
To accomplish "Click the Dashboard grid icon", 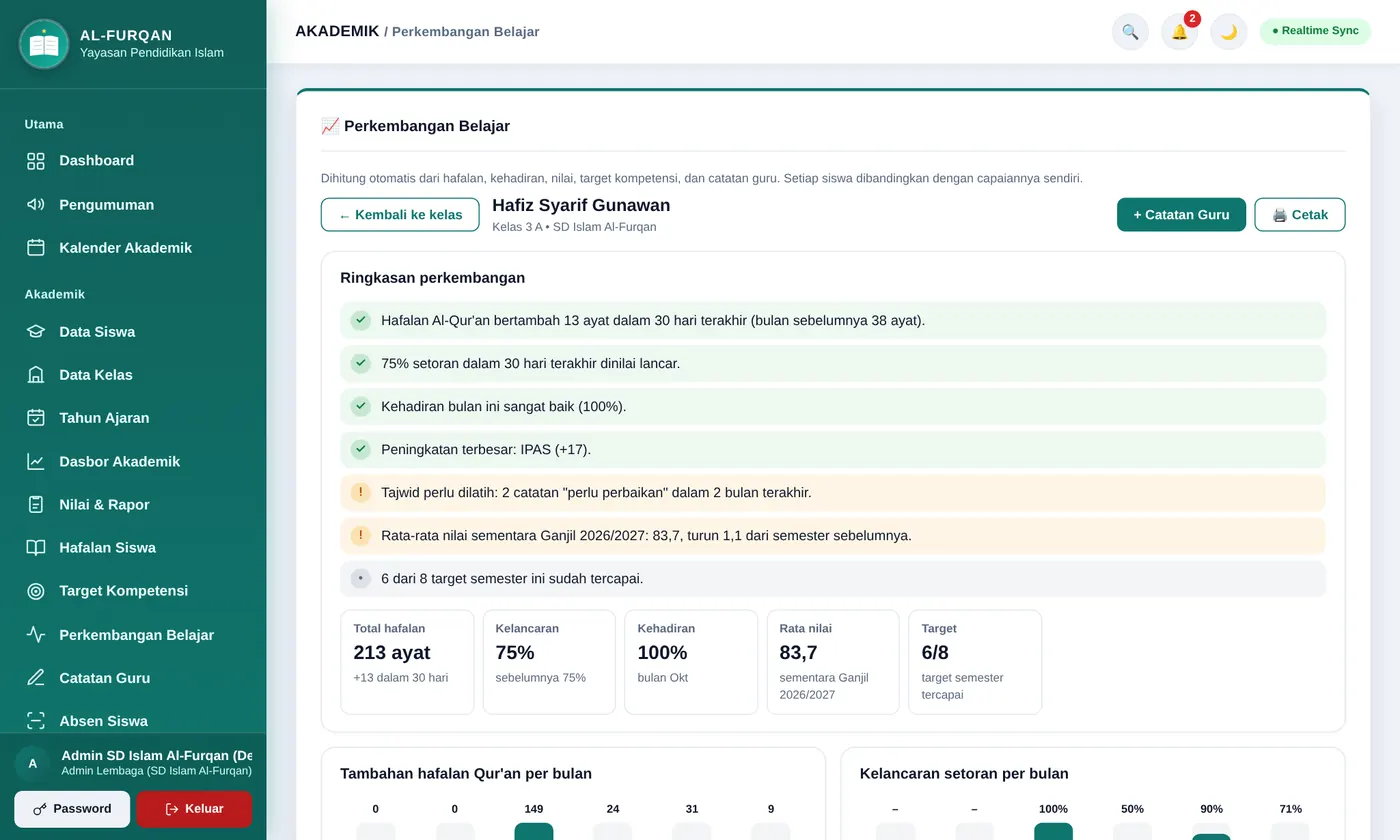I will (36, 161).
